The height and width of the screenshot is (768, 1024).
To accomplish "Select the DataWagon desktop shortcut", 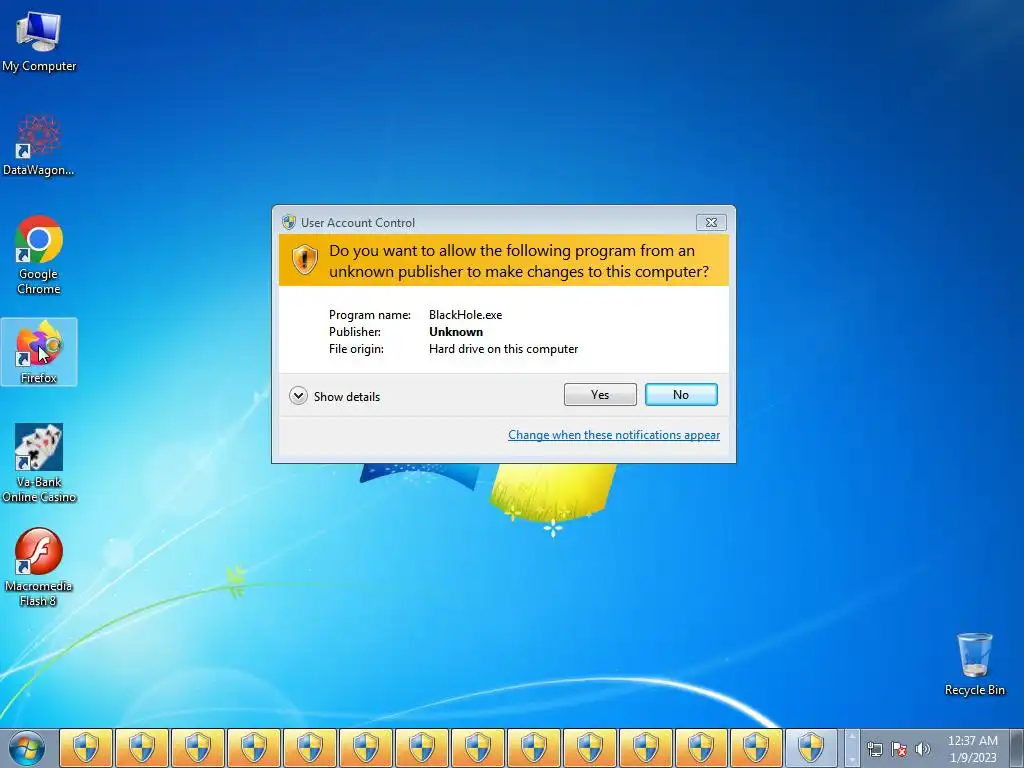I will point(39,145).
